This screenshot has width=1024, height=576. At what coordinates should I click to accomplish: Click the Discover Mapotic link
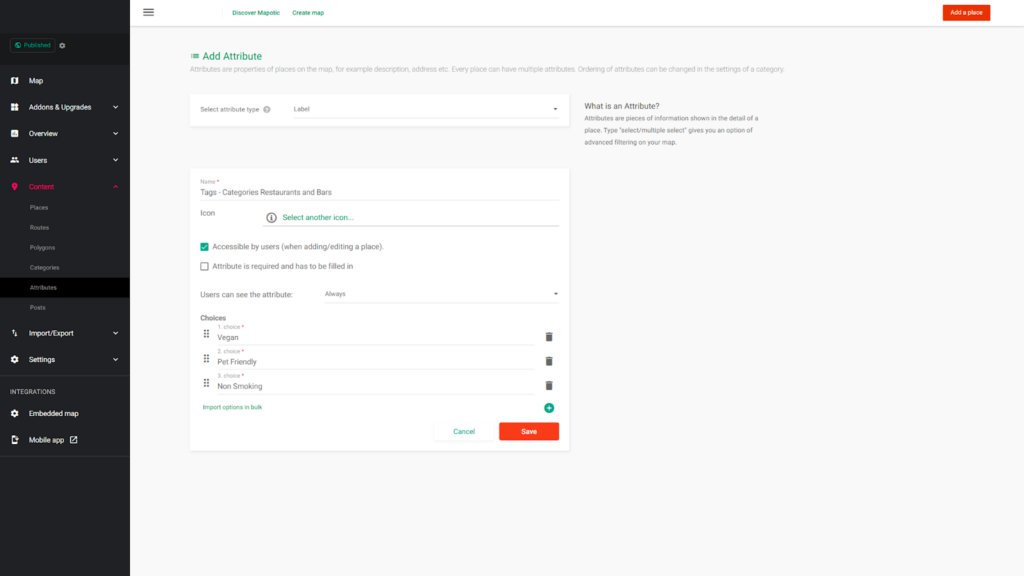256,13
